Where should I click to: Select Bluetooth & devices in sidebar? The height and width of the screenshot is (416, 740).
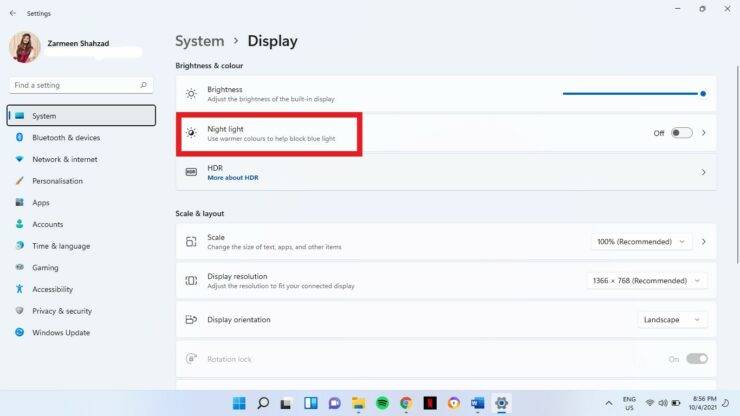click(66, 138)
